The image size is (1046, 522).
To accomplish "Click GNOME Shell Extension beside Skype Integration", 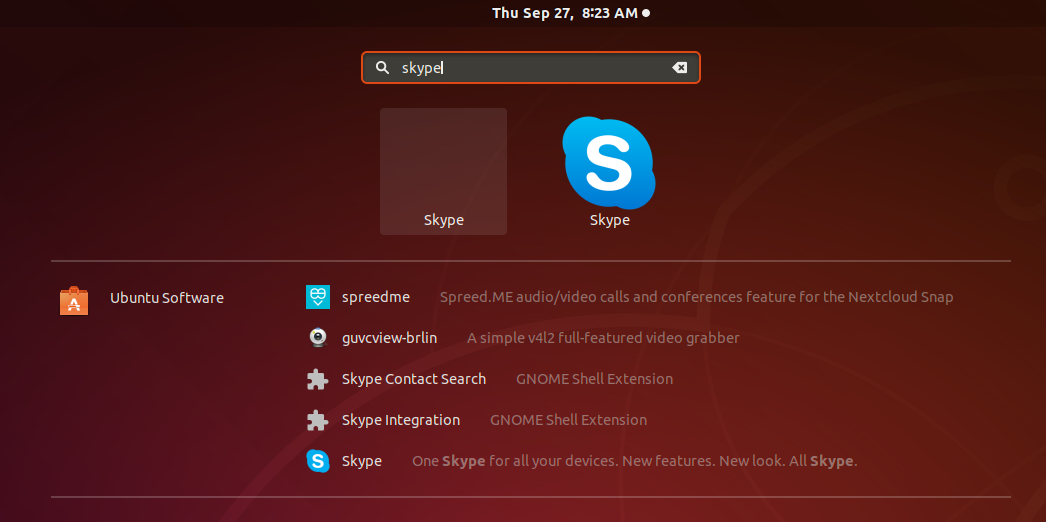I will point(568,420).
